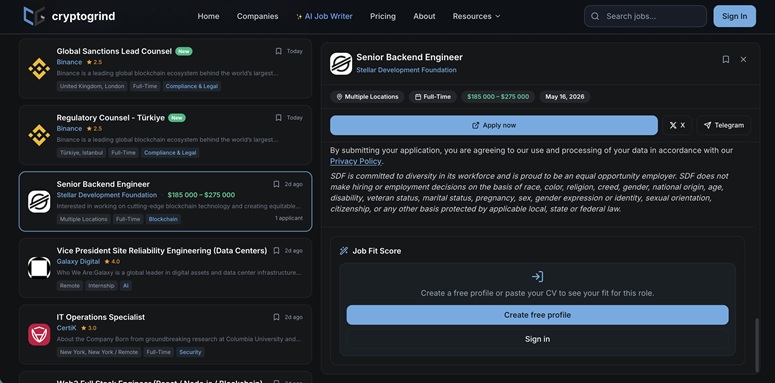This screenshot has width=775, height=383.
Task: Close the job detail panel
Action: click(x=743, y=59)
